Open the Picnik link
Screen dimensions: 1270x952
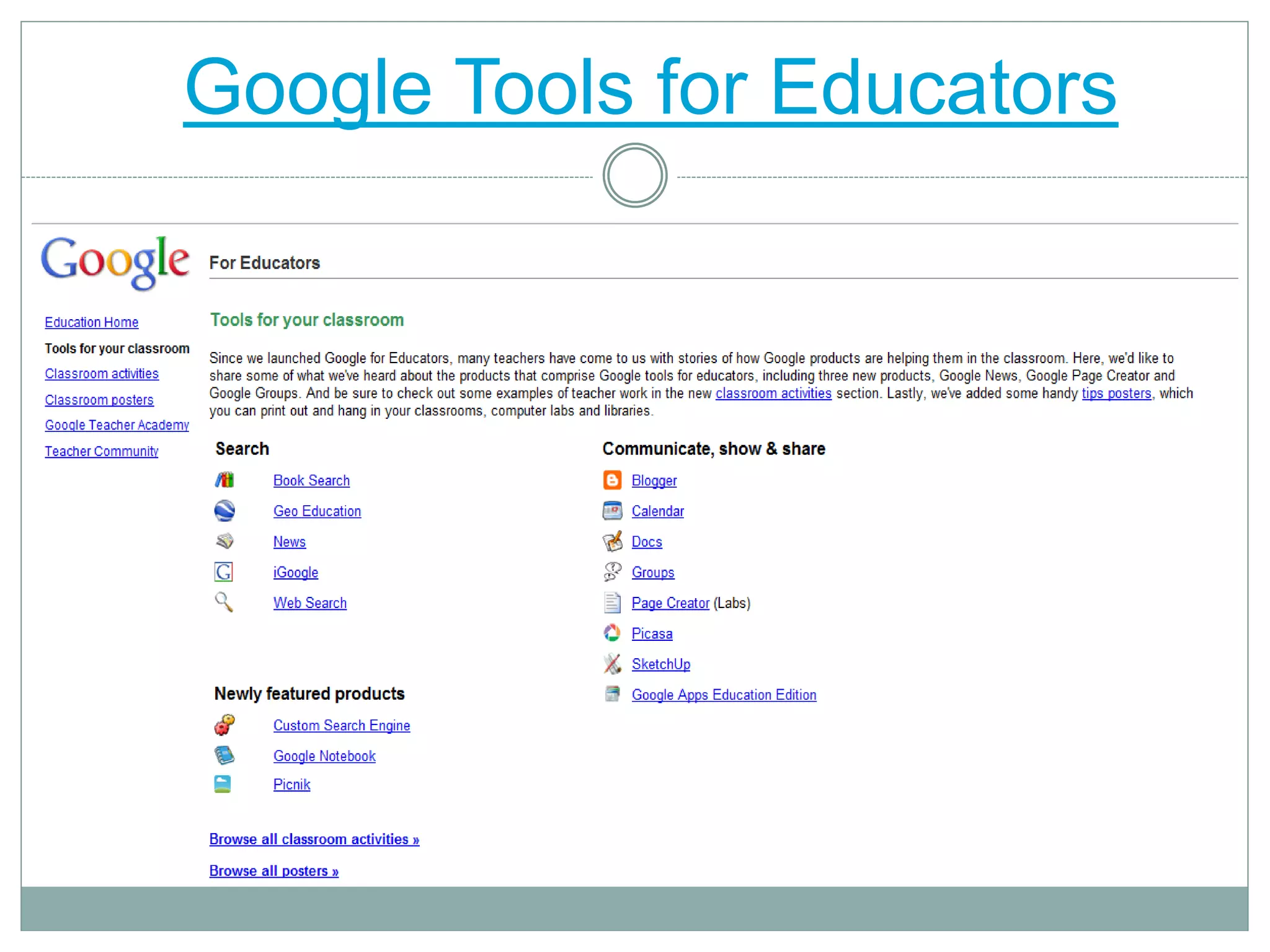(x=291, y=785)
